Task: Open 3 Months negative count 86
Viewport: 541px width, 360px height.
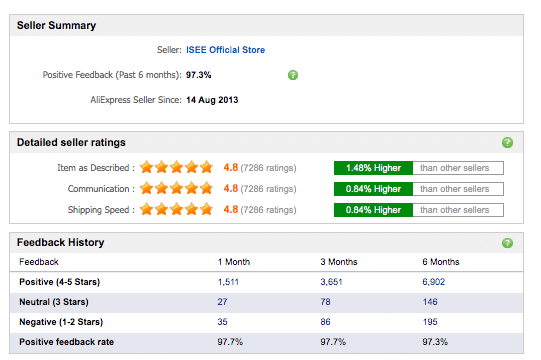Action: tap(325, 322)
